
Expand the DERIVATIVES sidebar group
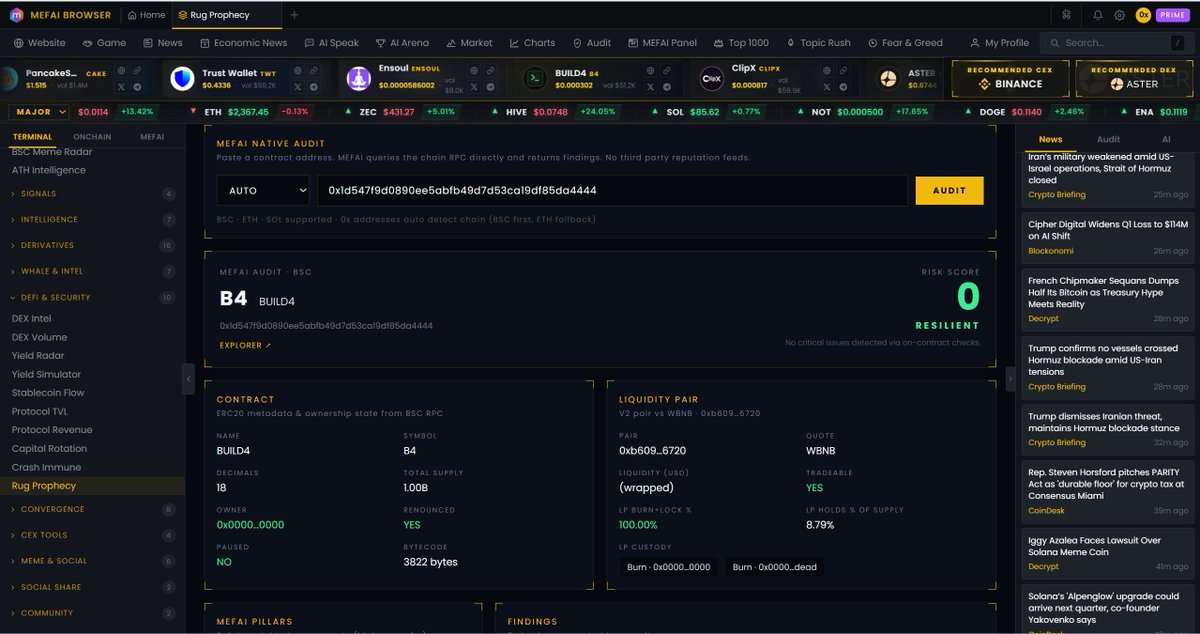click(x=93, y=245)
